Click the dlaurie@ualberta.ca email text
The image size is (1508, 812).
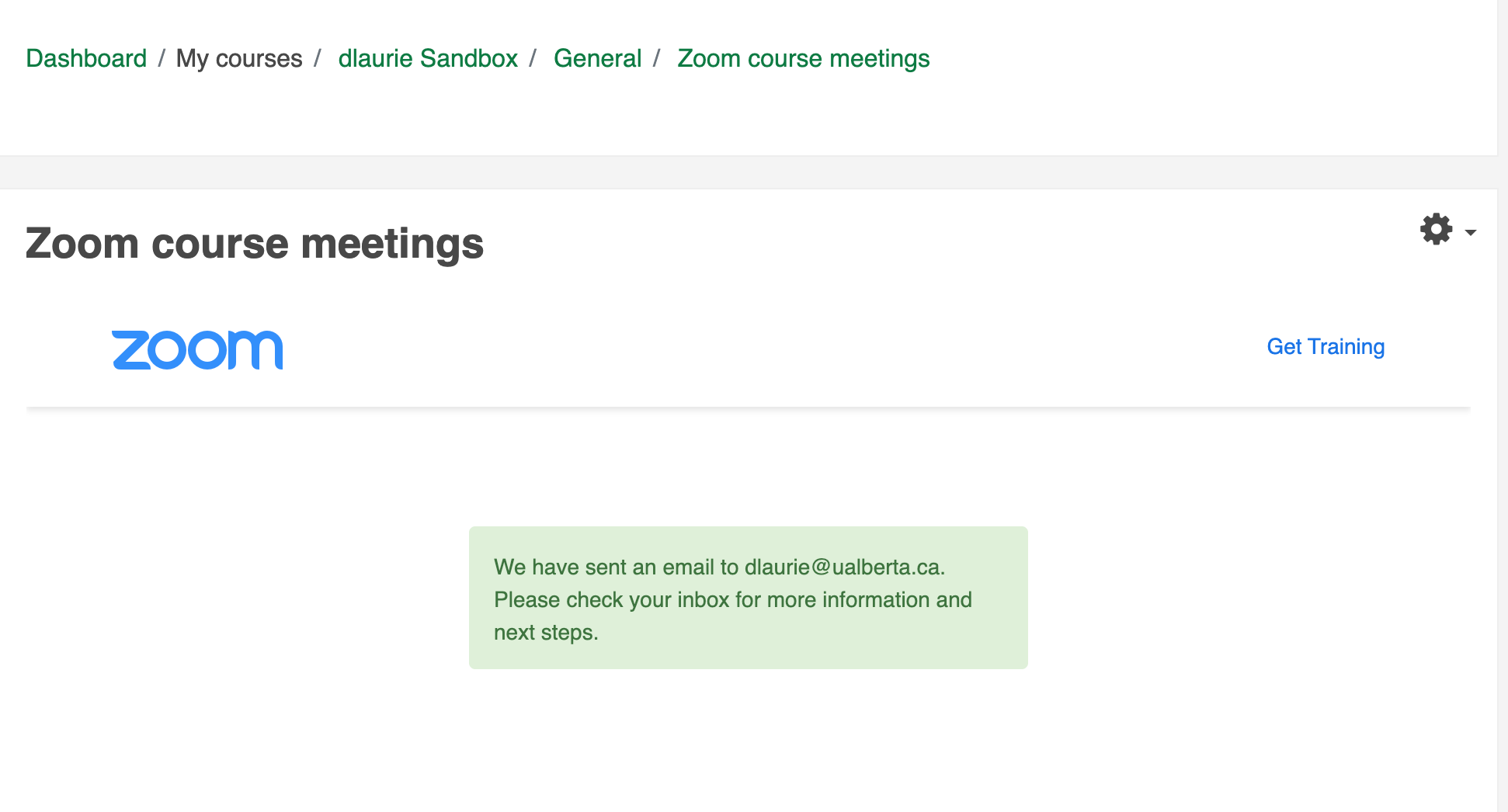843,567
